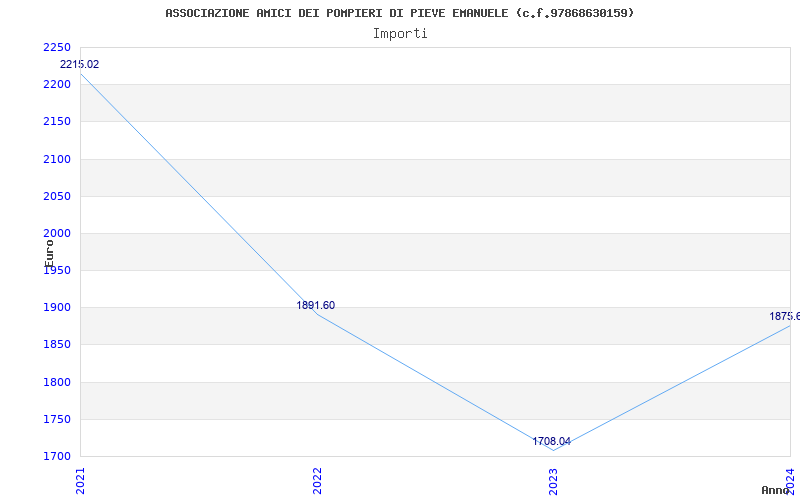Click the 2022 x-axis label
The image size is (800, 500).
(x=317, y=481)
